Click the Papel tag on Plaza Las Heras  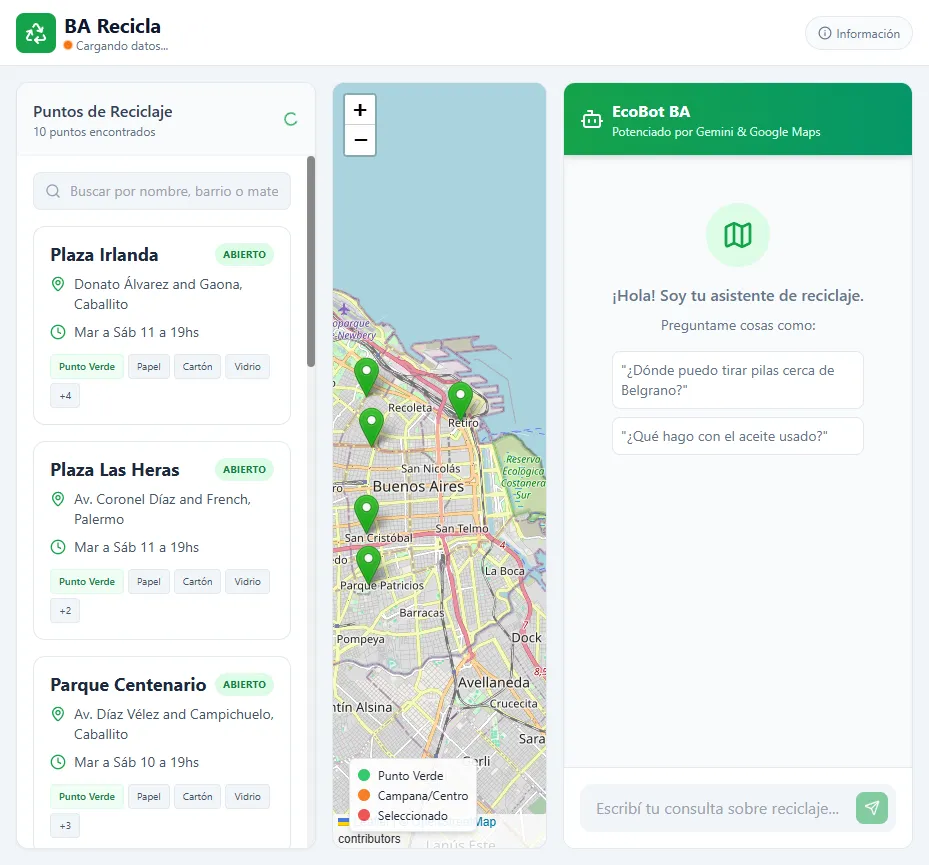[x=149, y=581]
